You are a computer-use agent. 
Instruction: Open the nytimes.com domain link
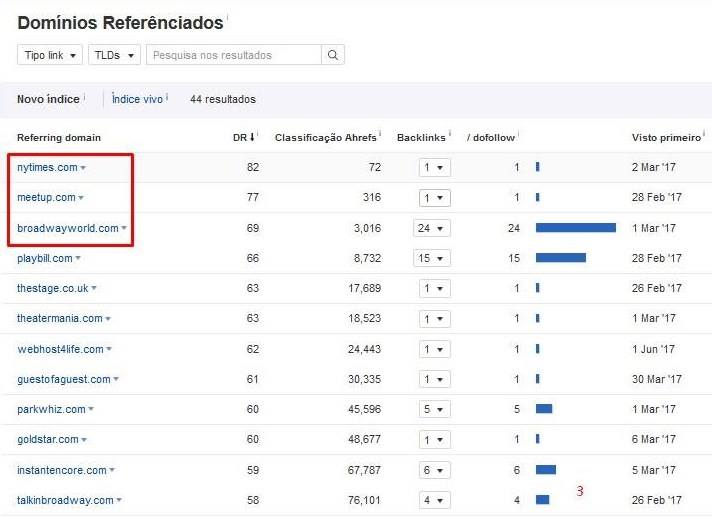coord(47,167)
